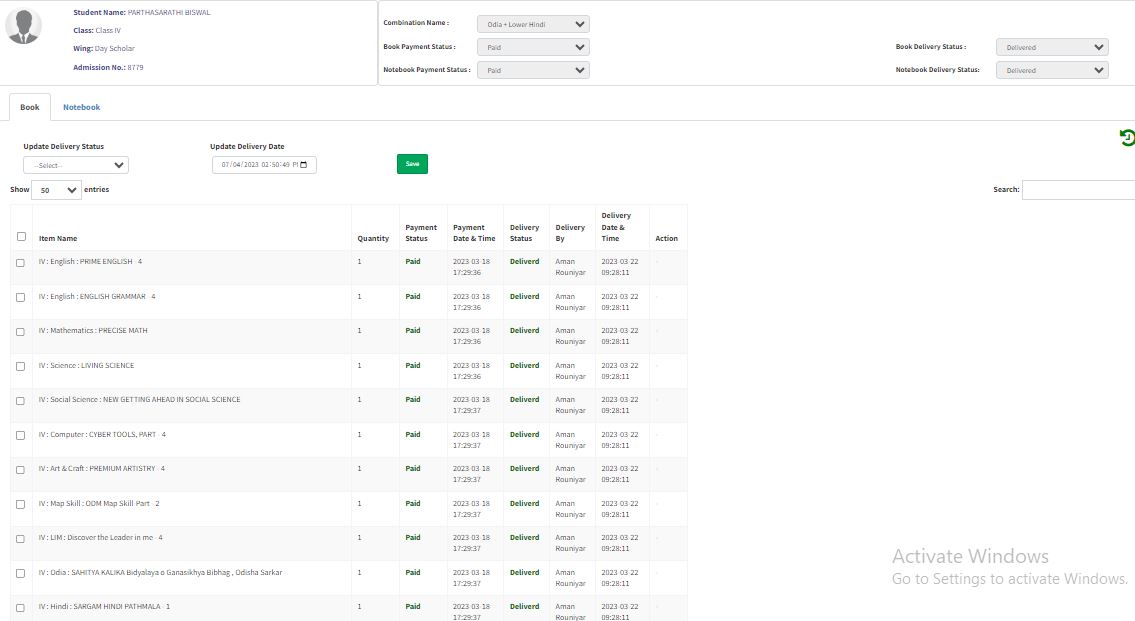Sort table by Item Name column header

coord(58,239)
